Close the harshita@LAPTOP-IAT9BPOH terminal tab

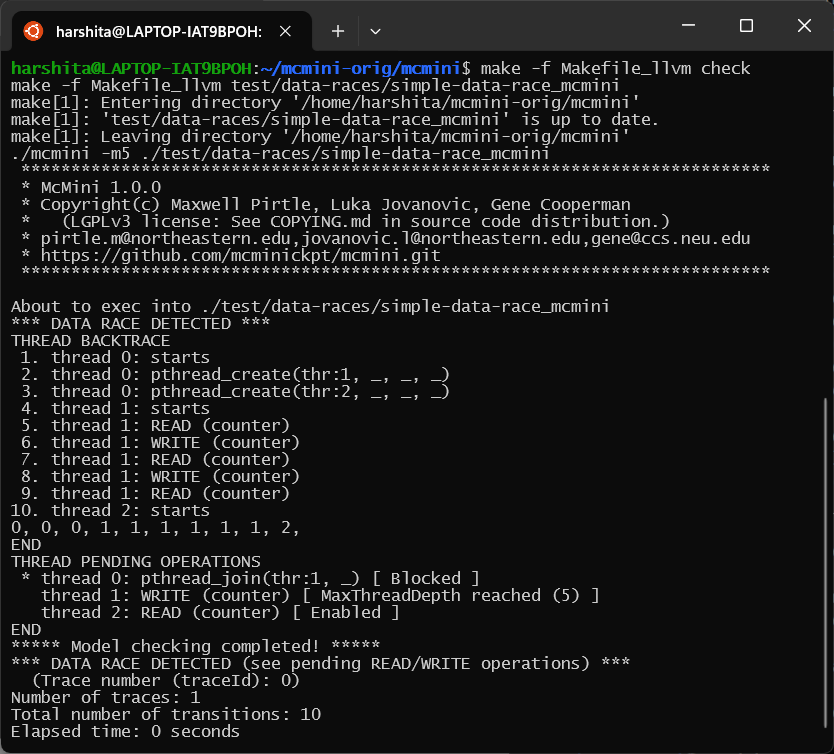click(x=285, y=31)
